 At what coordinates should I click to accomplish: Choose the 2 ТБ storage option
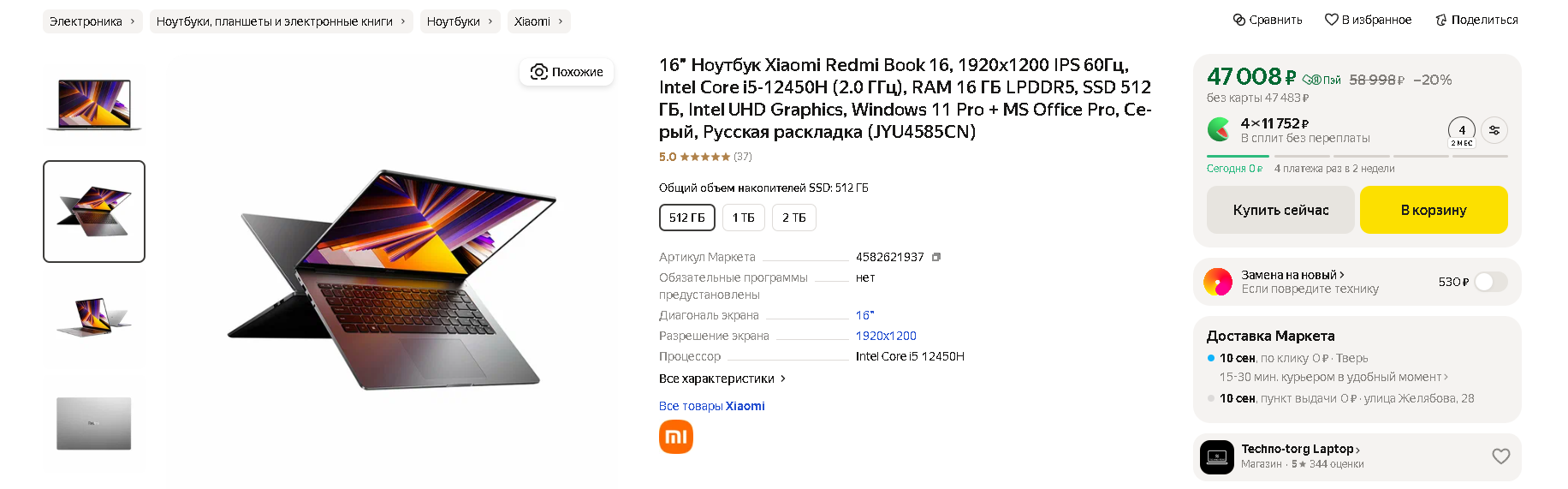(793, 218)
